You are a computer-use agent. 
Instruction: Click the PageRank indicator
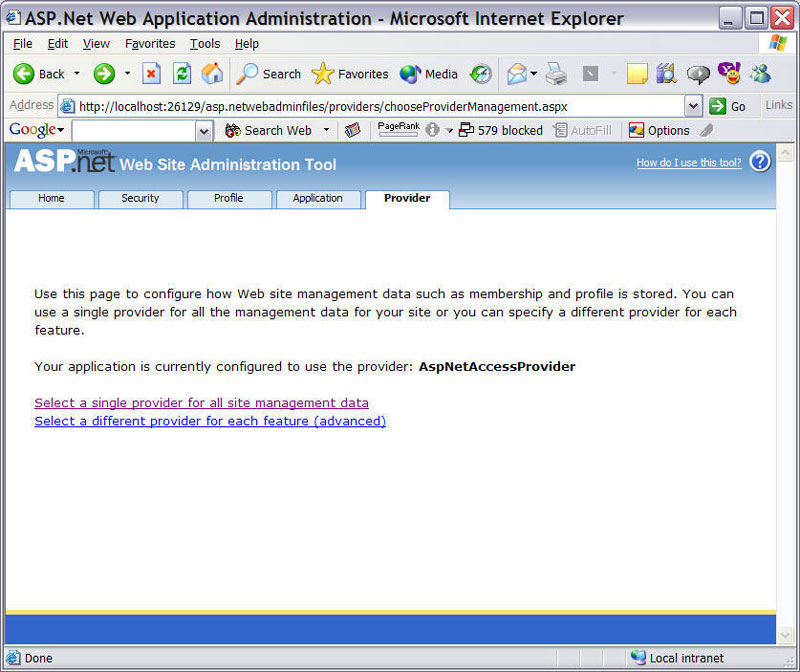[398, 129]
